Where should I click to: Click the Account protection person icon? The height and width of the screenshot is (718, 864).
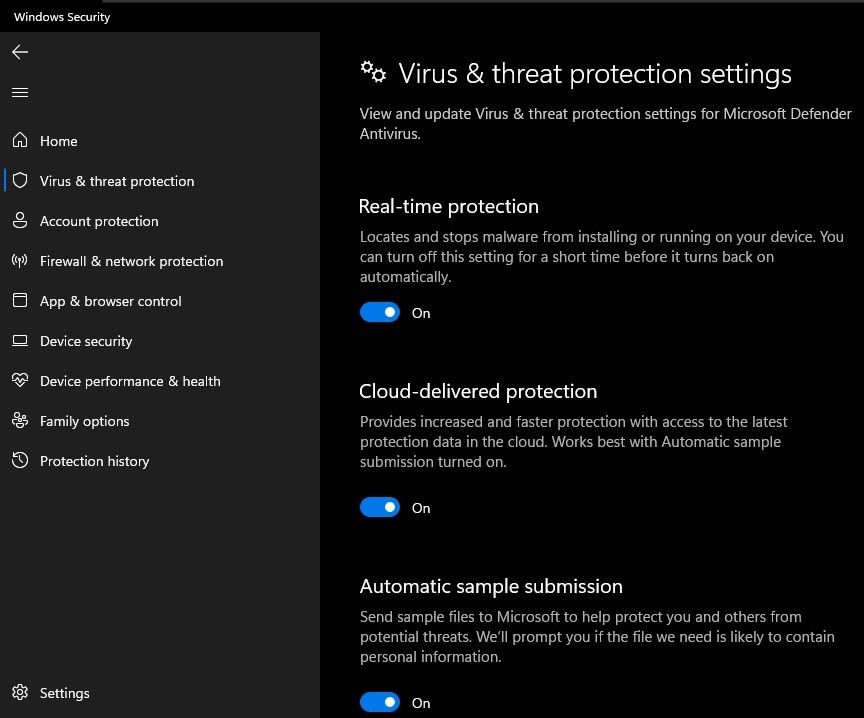[x=20, y=221]
